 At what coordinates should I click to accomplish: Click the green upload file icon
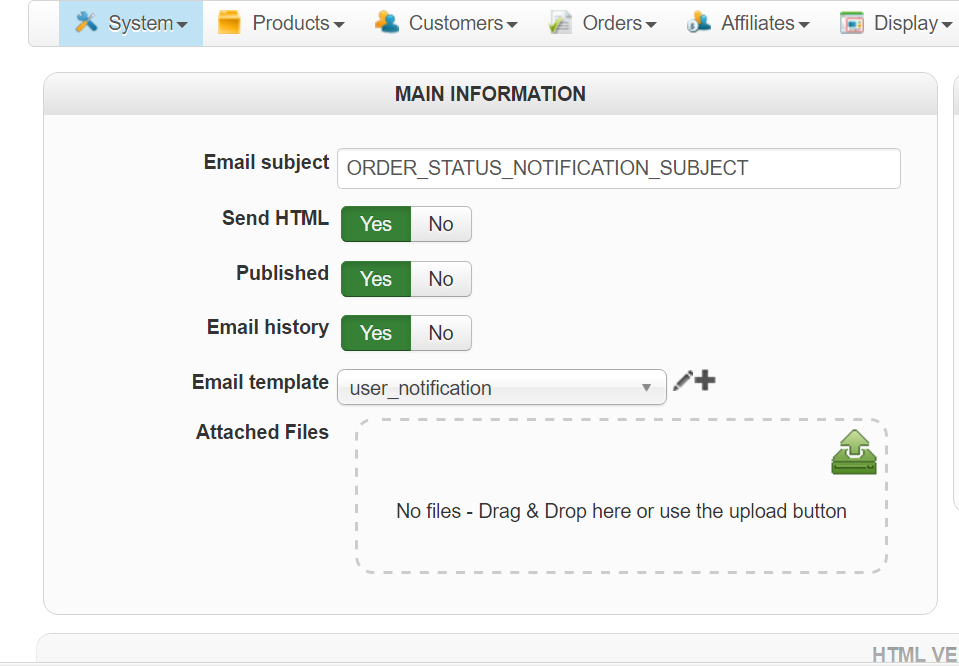pos(853,452)
